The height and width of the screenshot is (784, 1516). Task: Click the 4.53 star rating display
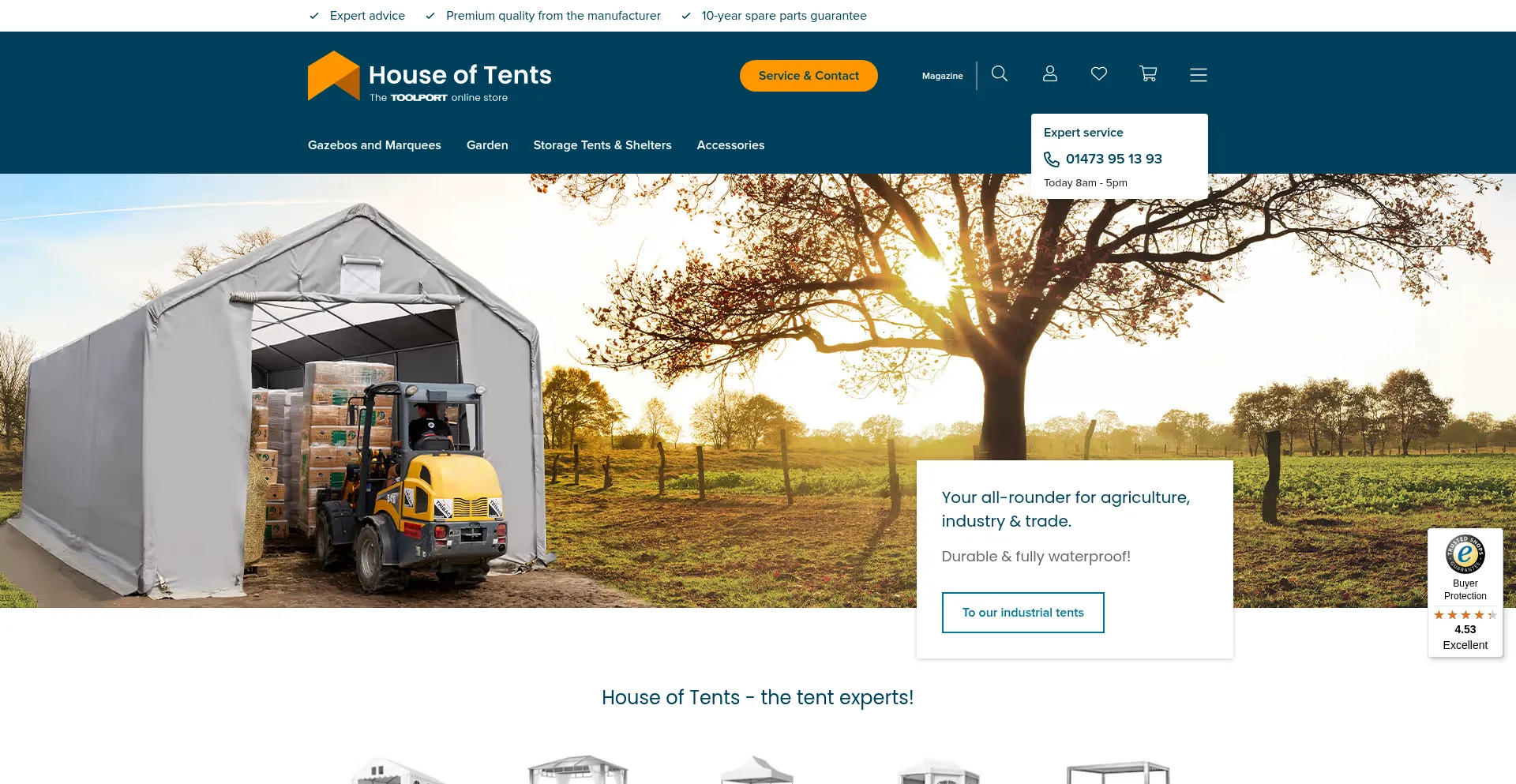pyautogui.click(x=1465, y=629)
